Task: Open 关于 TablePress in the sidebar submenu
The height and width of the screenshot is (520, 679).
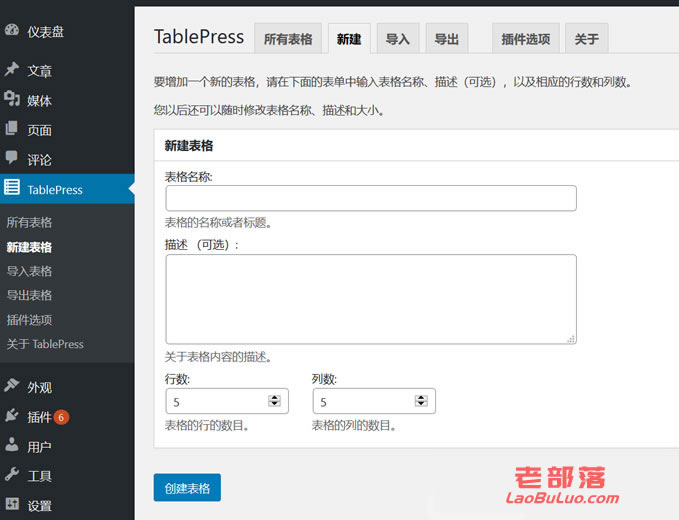Action: point(45,344)
